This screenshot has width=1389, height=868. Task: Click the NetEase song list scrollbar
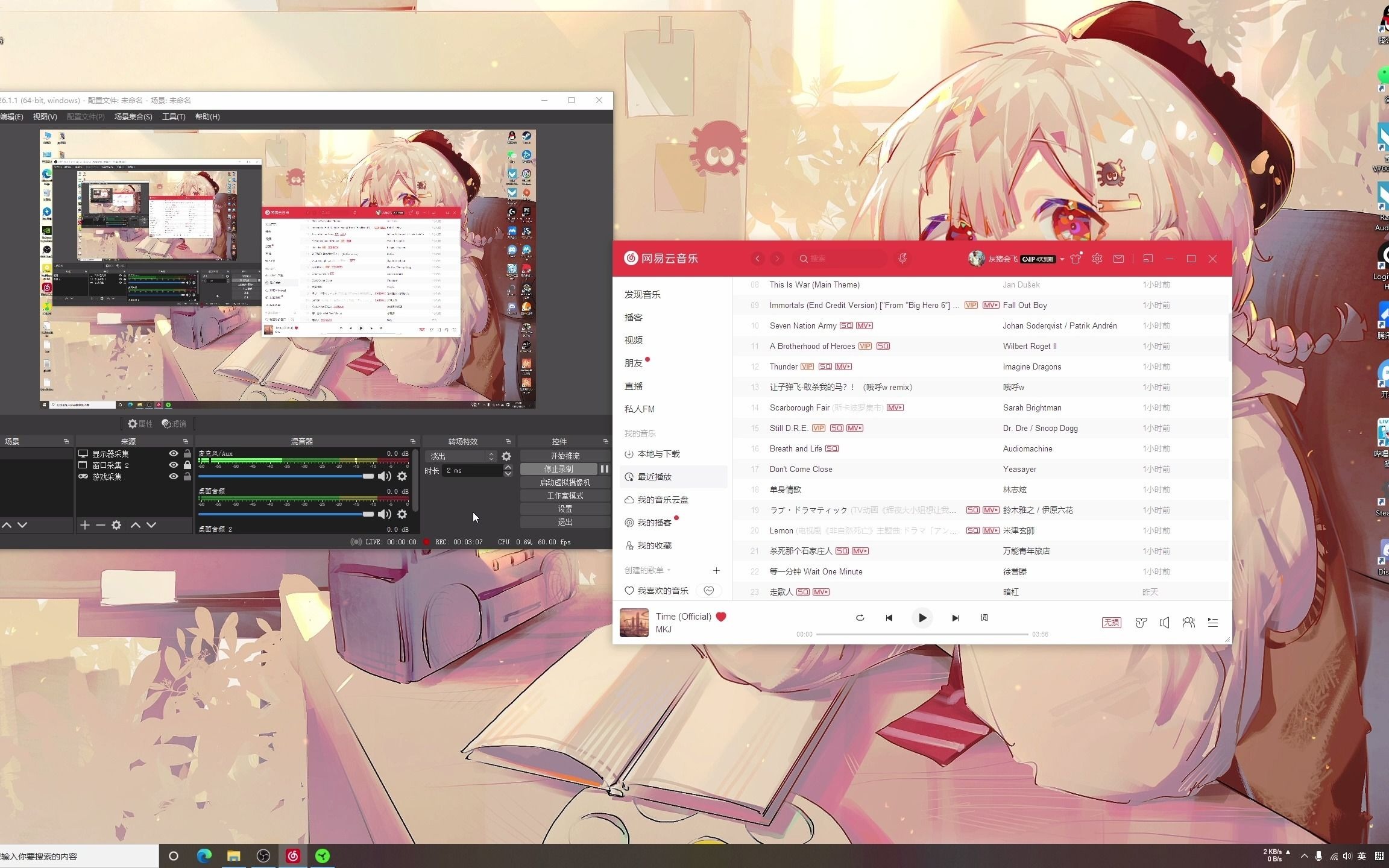1230,338
